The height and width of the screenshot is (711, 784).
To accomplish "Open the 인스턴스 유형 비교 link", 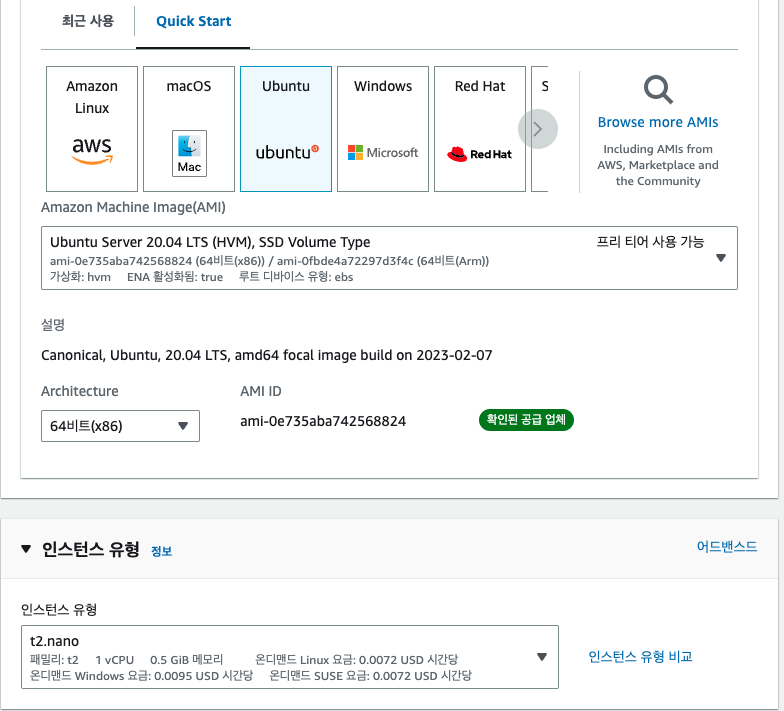I will click(x=640, y=656).
